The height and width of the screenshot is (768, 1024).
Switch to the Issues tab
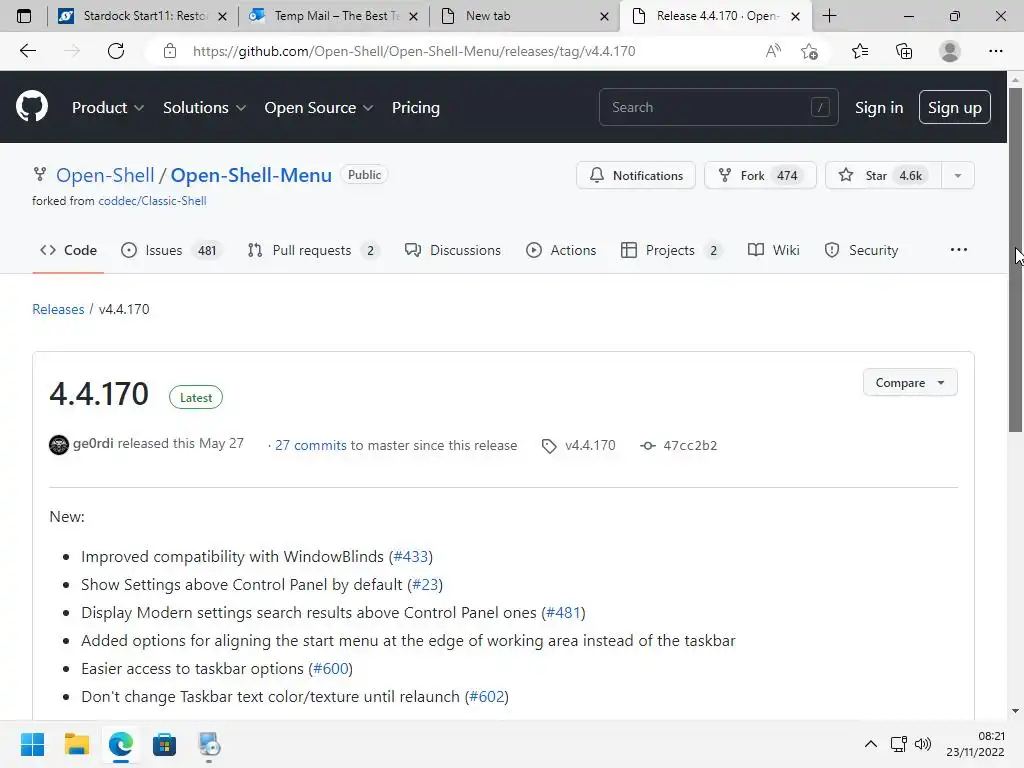171,250
